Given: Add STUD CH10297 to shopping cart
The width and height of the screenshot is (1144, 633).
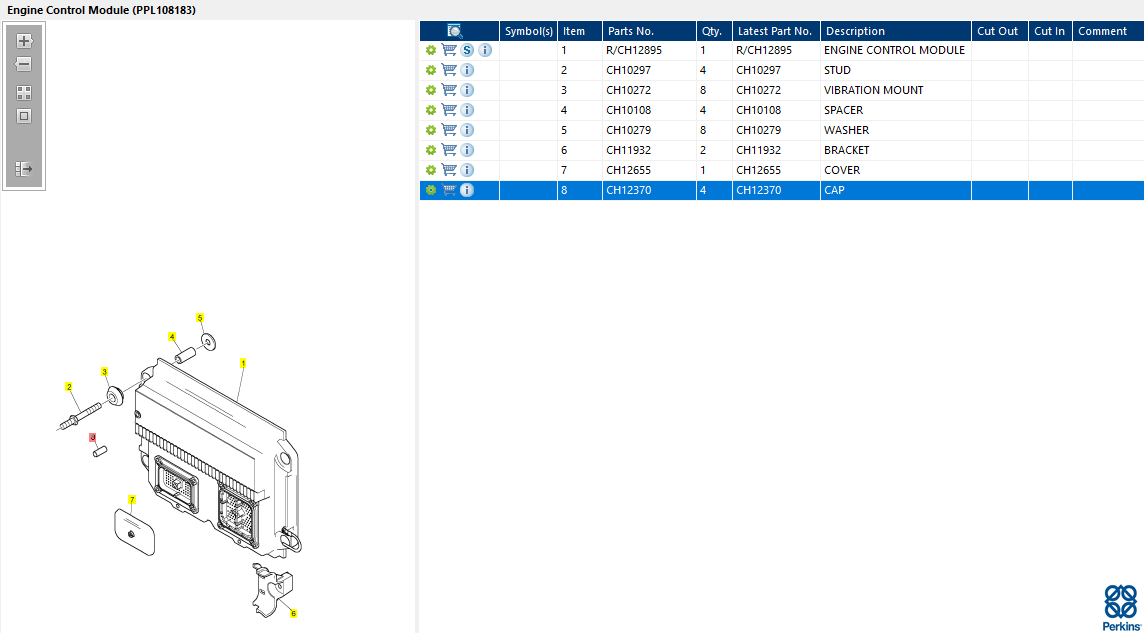Looking at the screenshot, I should 449,70.
